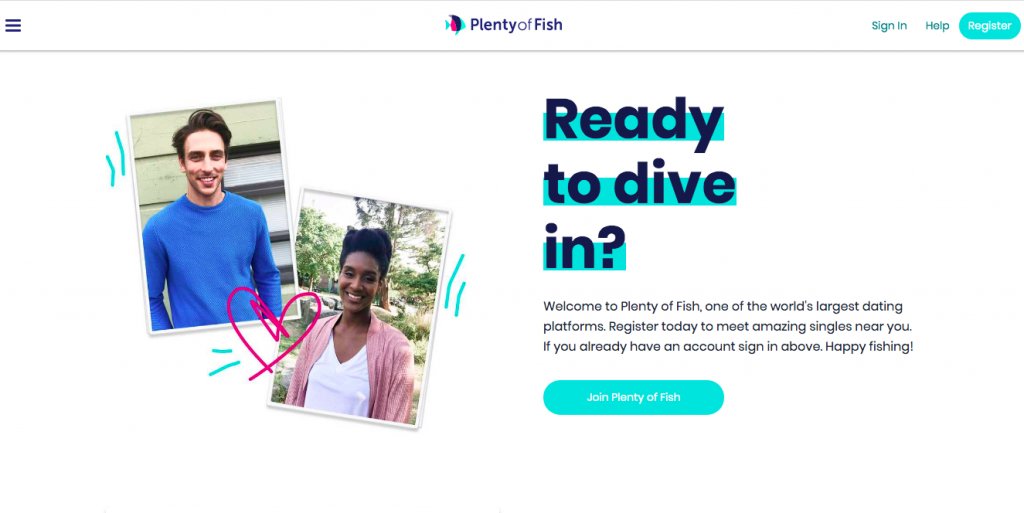Click the Join Plenty of Fish button
This screenshot has height=513, width=1024.
(633, 397)
